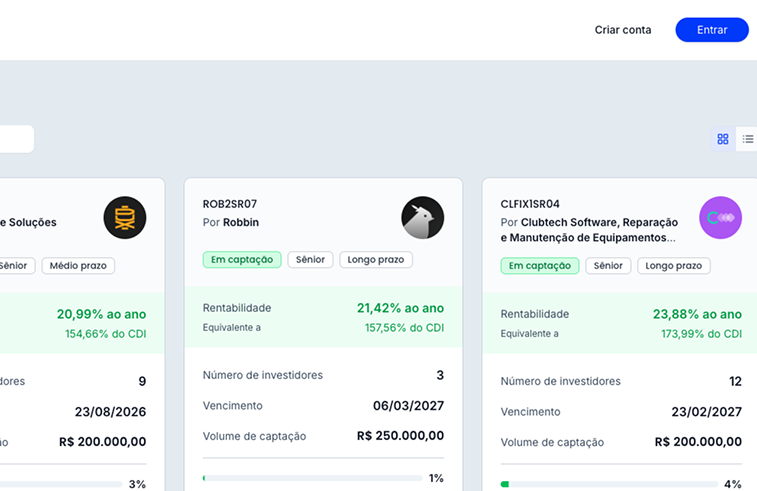Select Sênior tag on CLFIX1SR04 card
Viewport: 757px width, 491px height.
608,266
